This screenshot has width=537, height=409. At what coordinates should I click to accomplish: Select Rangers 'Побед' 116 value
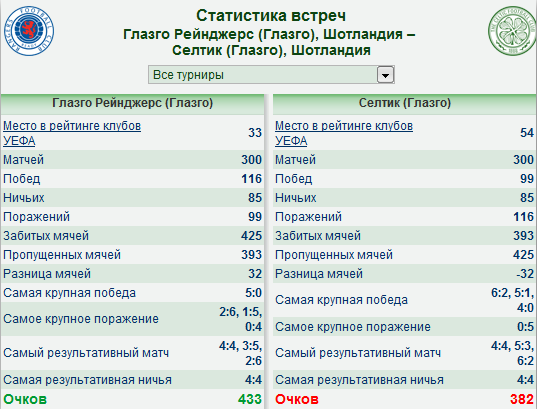251,179
